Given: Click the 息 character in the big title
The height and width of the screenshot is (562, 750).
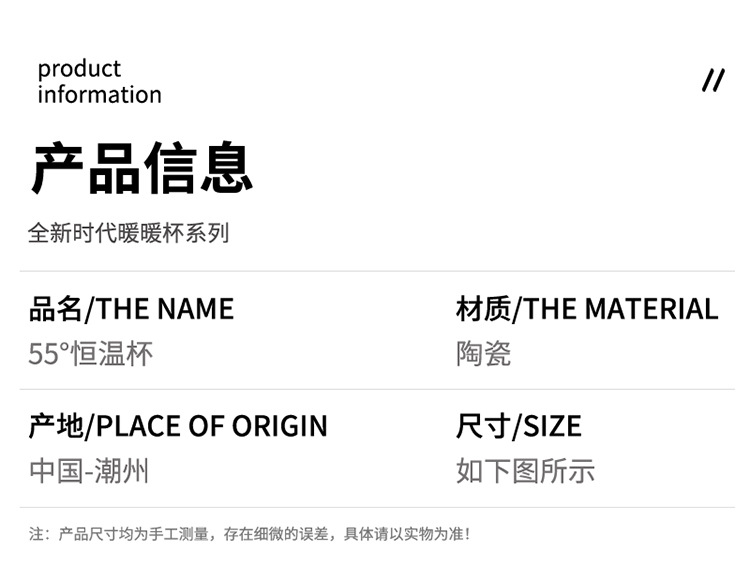Looking at the screenshot, I should click(x=227, y=168).
